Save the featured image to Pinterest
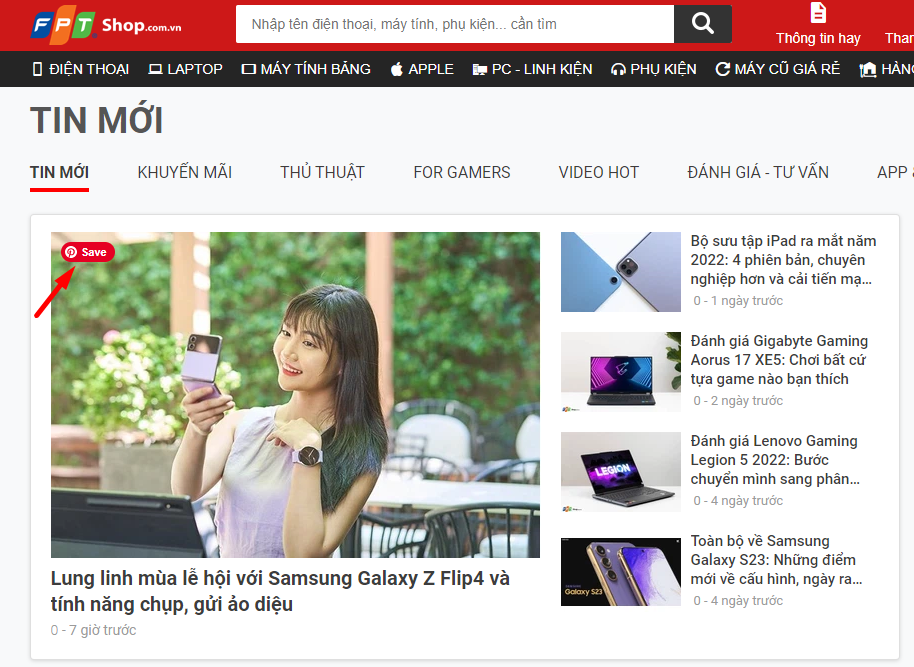The image size is (914, 667). tap(87, 252)
